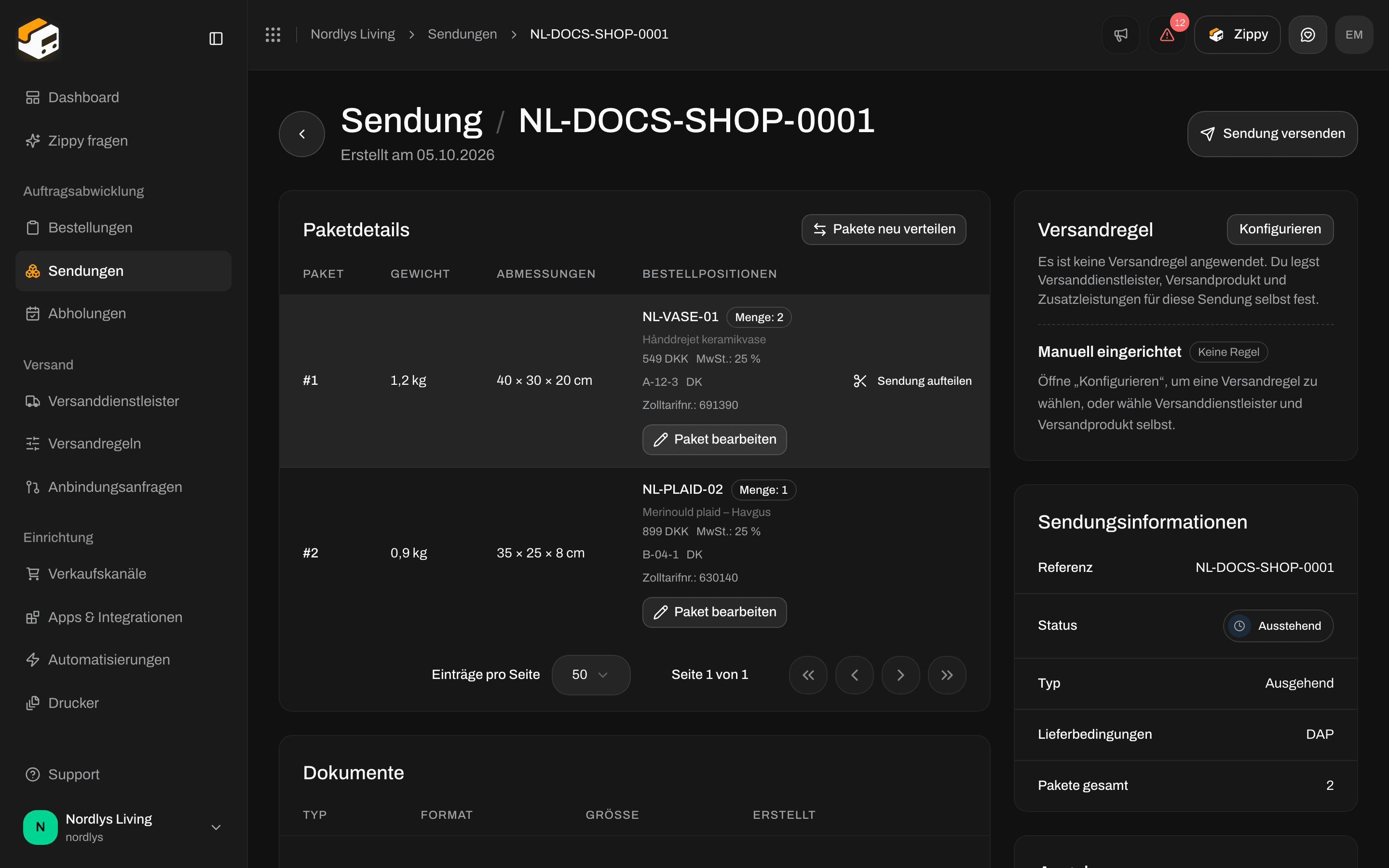Image resolution: width=1389 pixels, height=868 pixels.
Task: Open Abholungen in sidebar
Action: [123, 313]
